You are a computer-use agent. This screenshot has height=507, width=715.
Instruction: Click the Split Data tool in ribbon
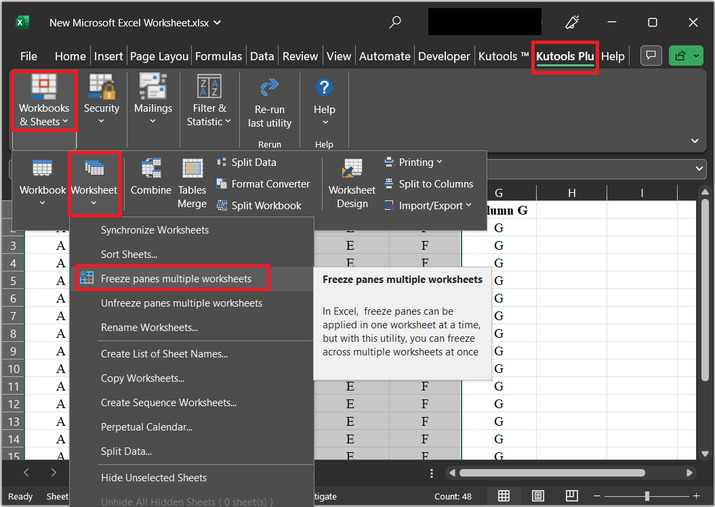pyautogui.click(x=246, y=162)
